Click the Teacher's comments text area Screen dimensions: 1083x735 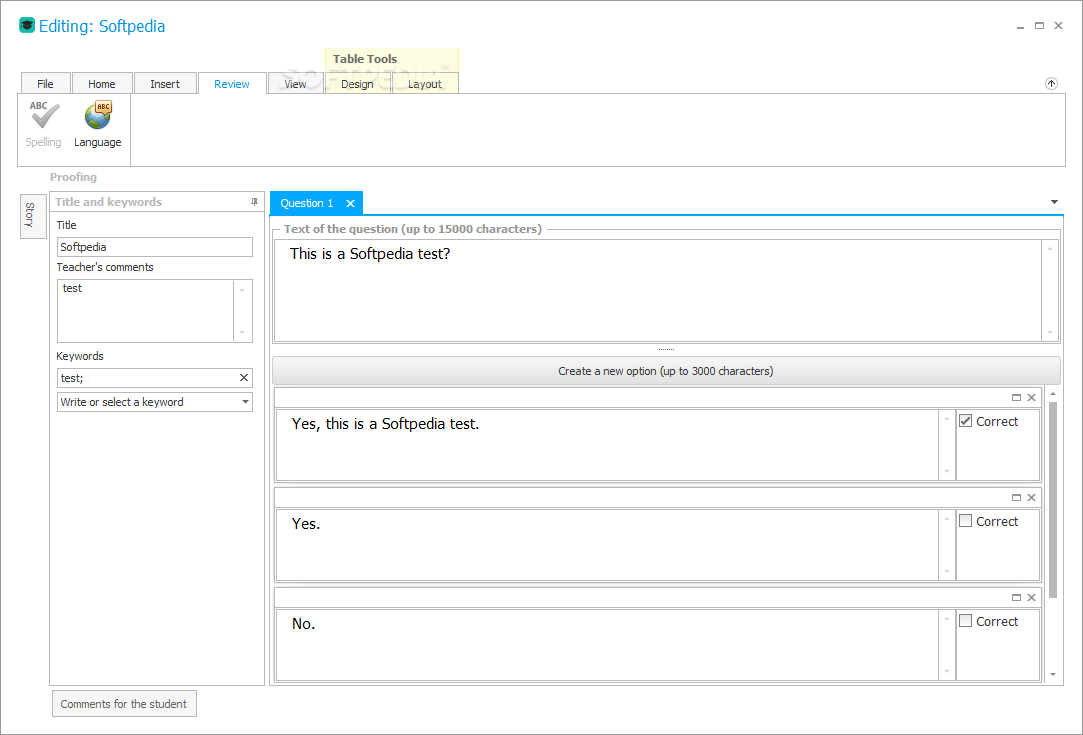(146, 311)
